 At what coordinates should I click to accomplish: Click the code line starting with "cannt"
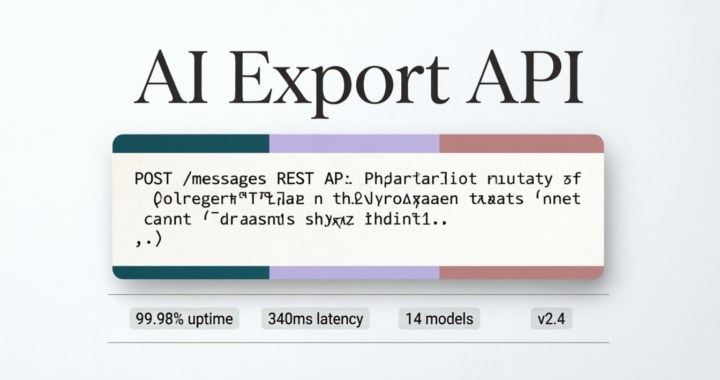point(295,219)
